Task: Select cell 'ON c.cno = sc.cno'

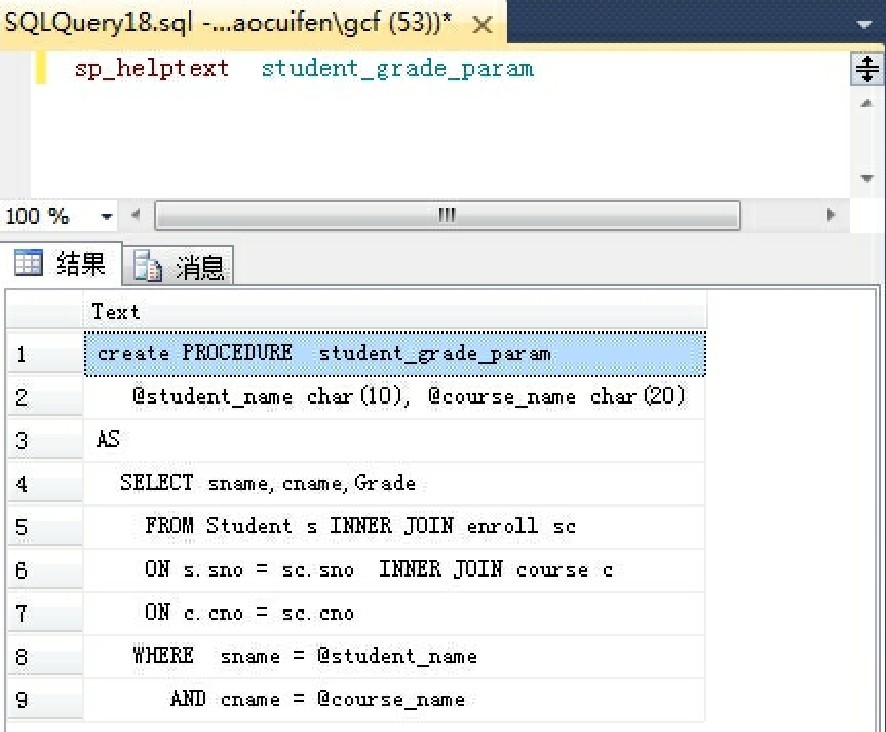Action: [394, 613]
